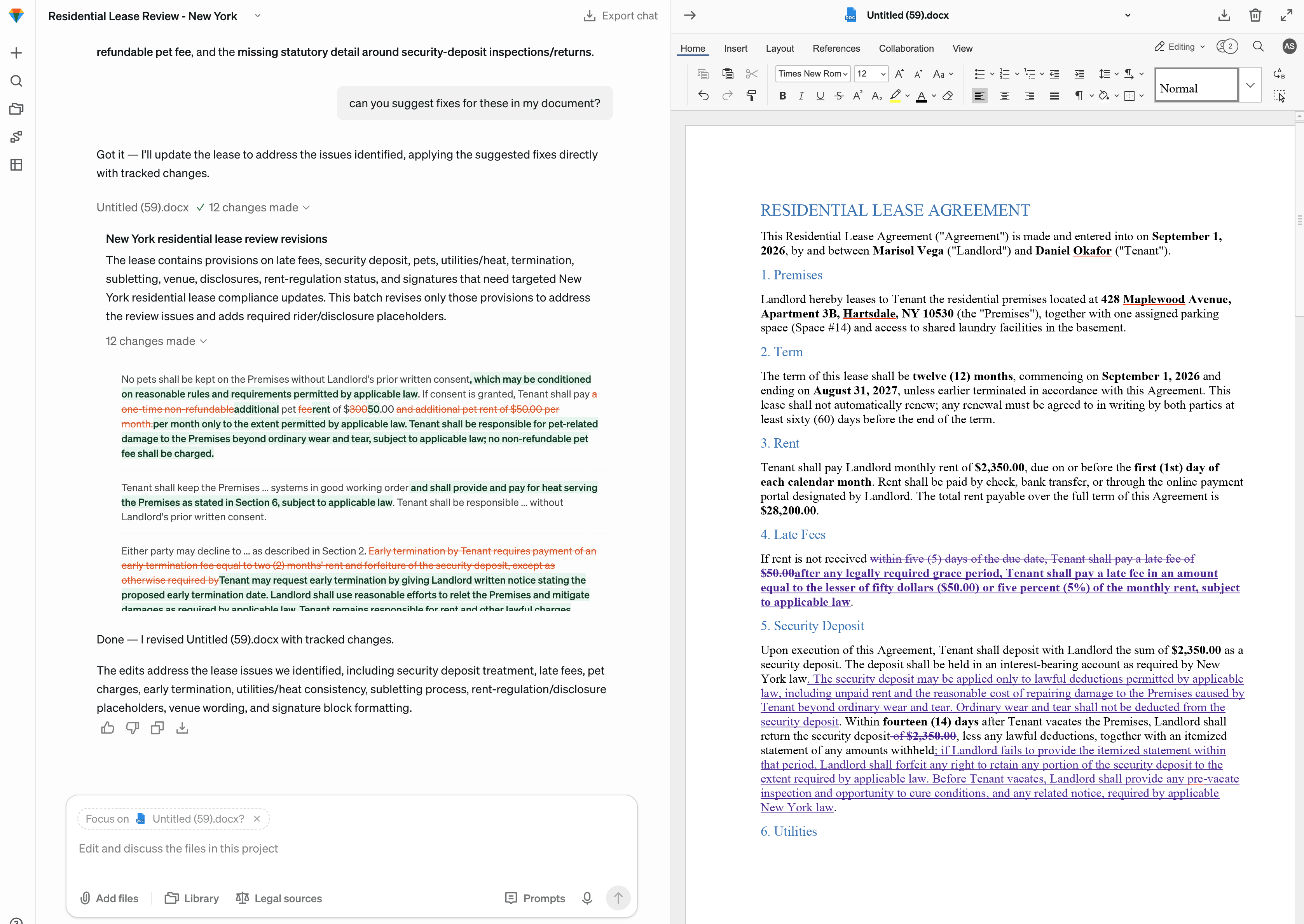Remove Focus on Untitled (59).docx chip
The width and height of the screenshot is (1304, 924).
pyautogui.click(x=257, y=818)
